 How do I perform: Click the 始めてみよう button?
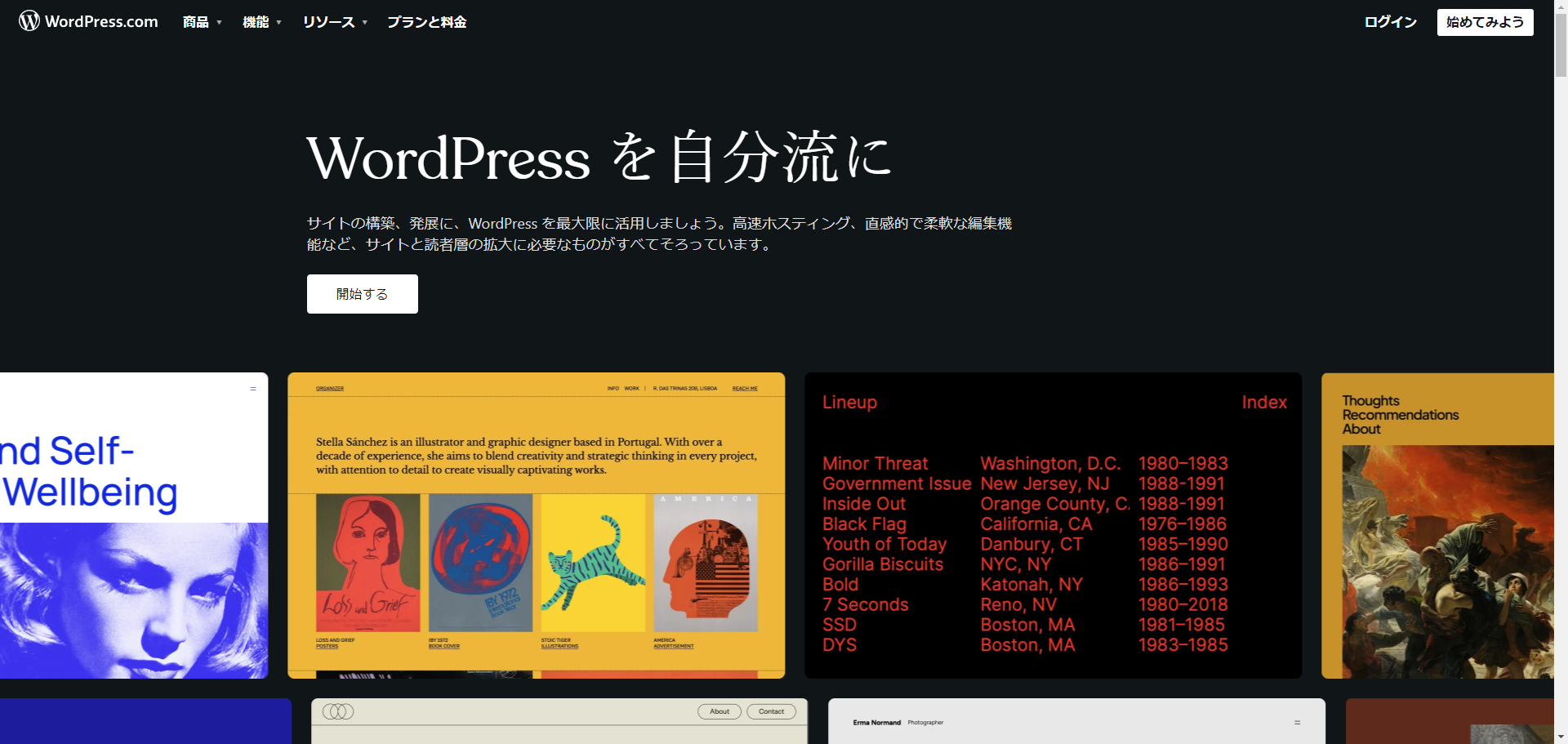(x=1485, y=22)
